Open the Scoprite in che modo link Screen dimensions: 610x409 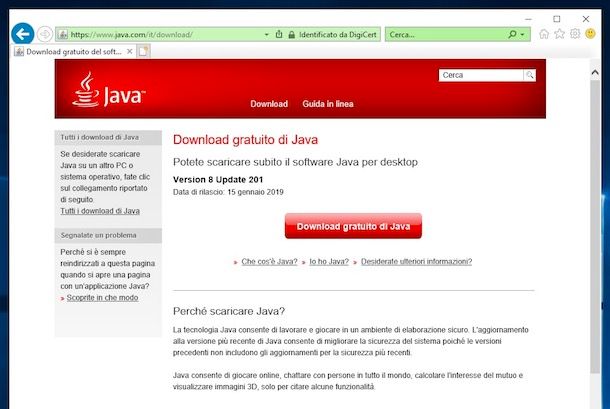coord(102,298)
